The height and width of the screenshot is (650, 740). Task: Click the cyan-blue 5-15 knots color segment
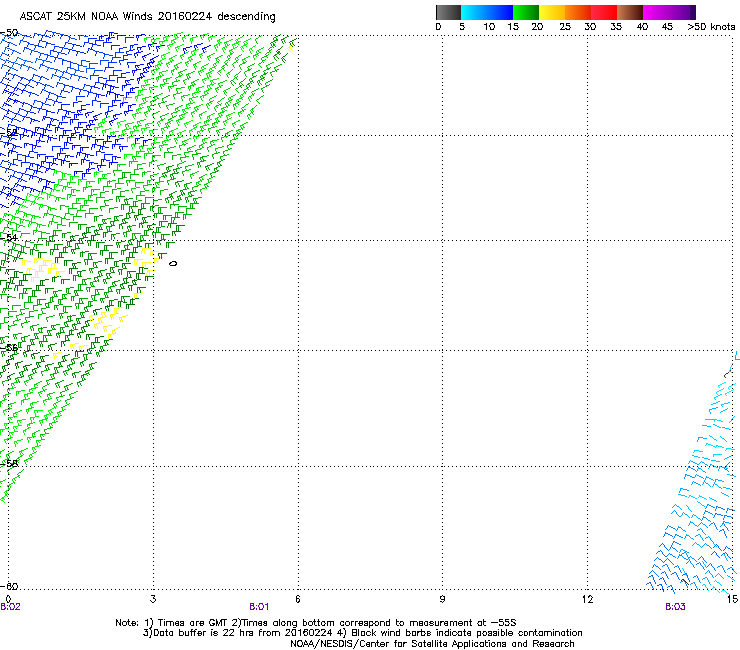(487, 12)
